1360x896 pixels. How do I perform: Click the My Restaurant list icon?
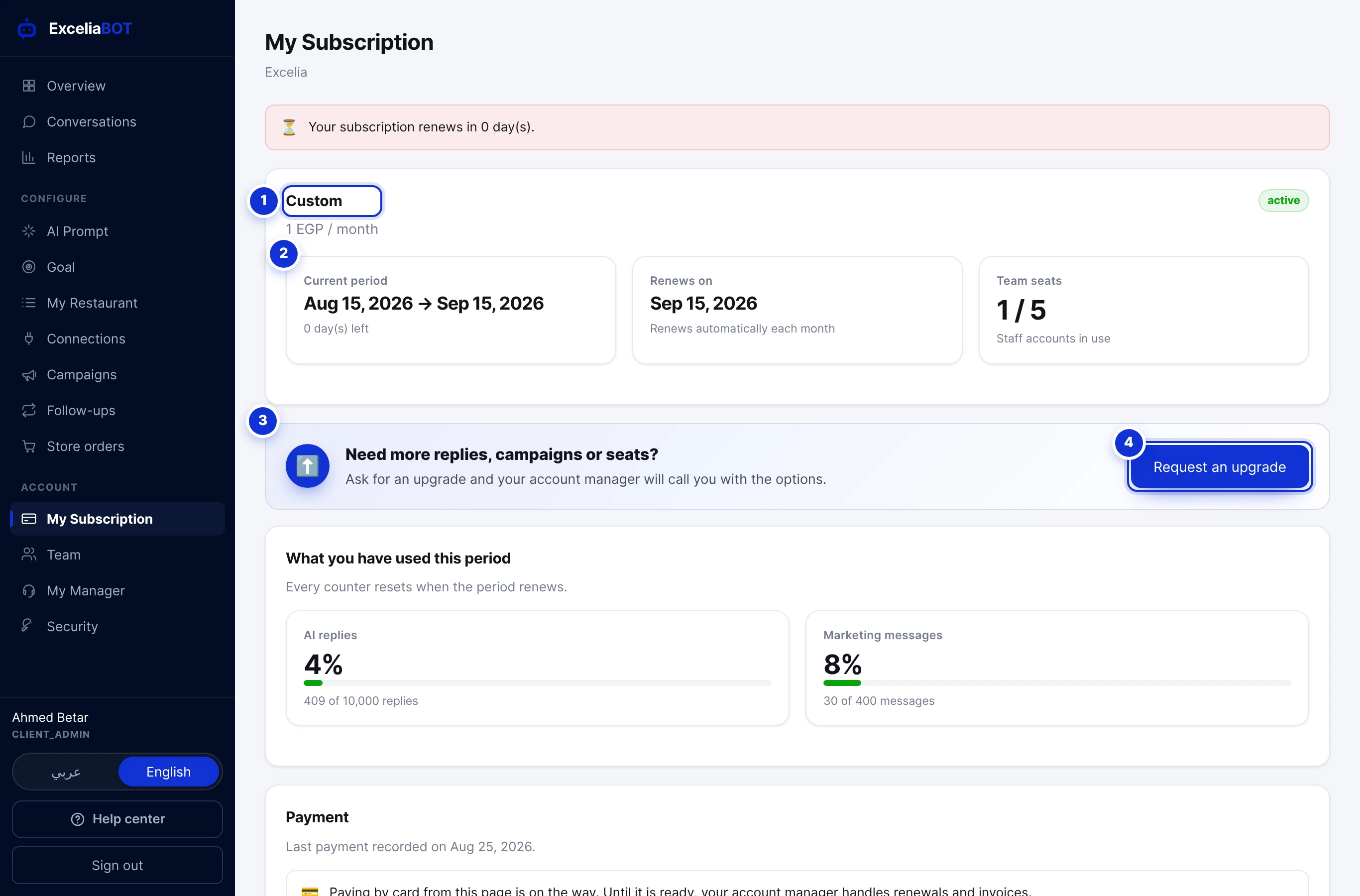pyautogui.click(x=28, y=303)
